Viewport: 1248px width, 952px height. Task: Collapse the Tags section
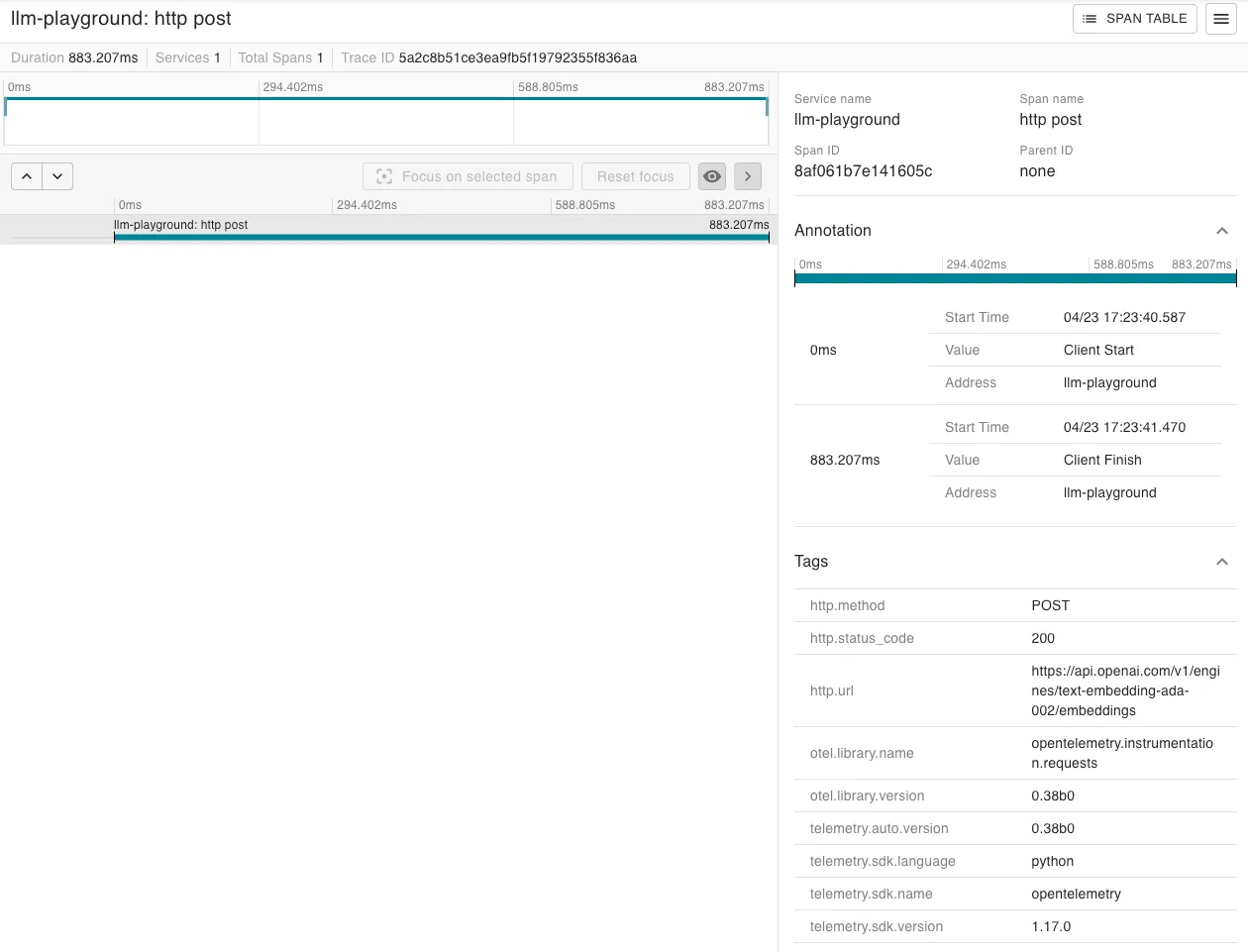pos(1221,561)
